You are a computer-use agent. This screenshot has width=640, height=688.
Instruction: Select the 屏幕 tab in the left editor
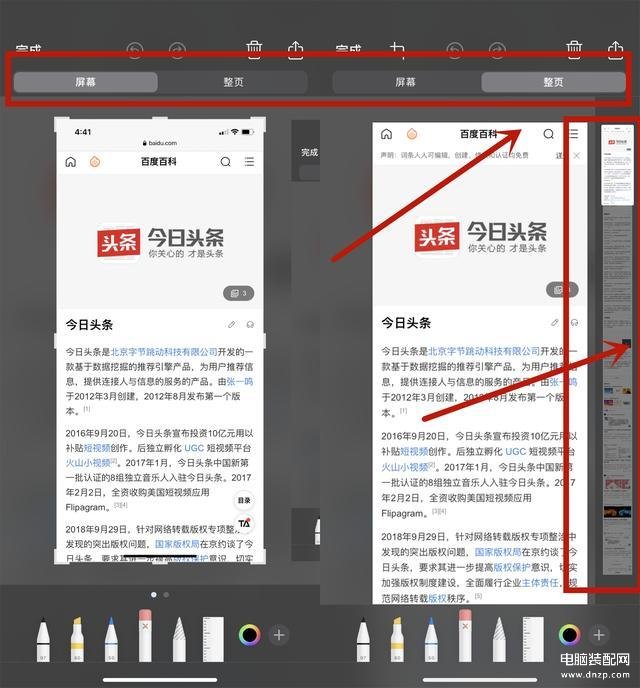click(85, 83)
